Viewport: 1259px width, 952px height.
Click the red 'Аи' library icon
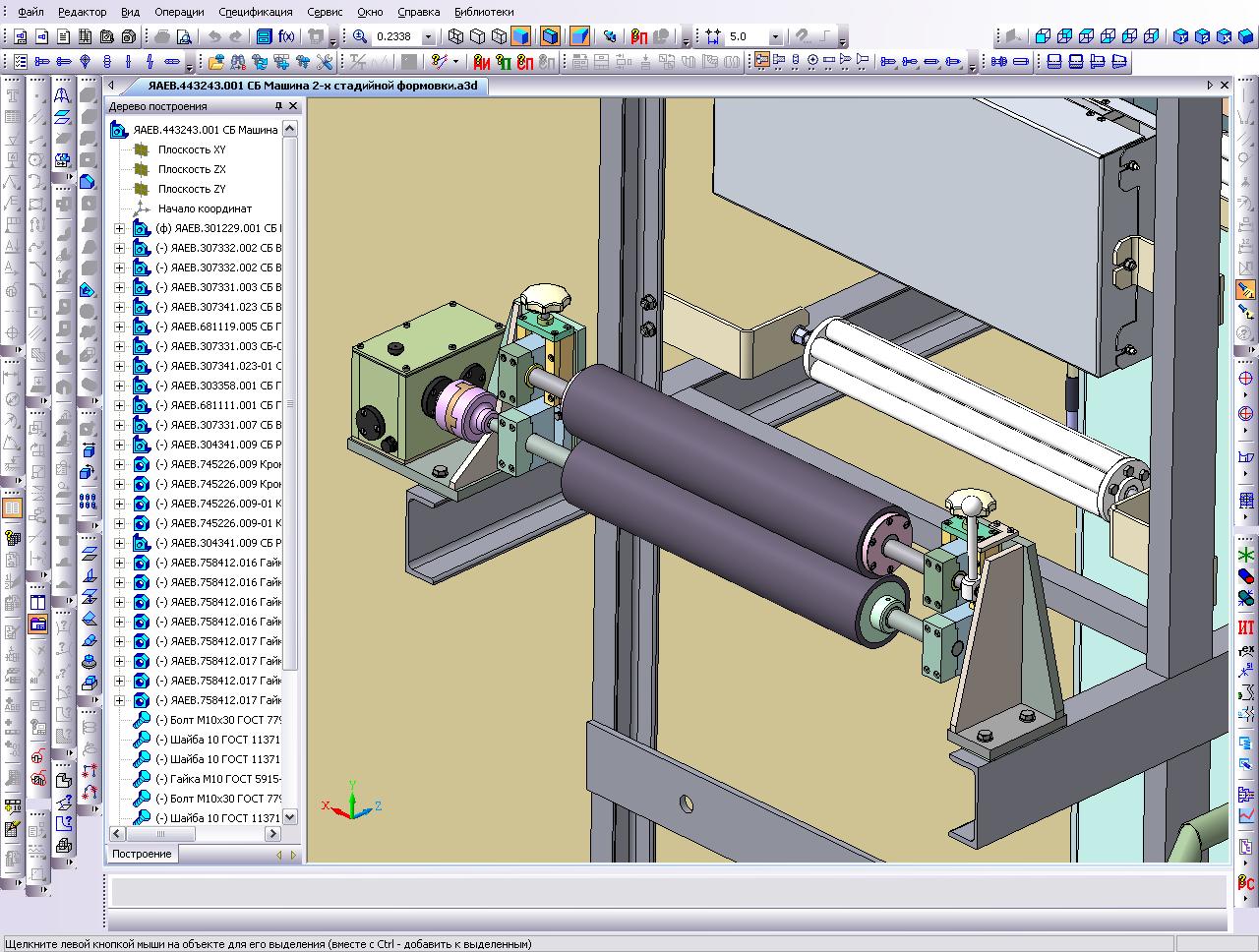(x=482, y=62)
